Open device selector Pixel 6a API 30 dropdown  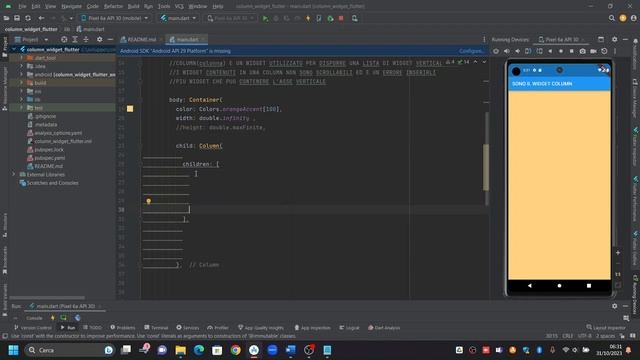tap(115, 18)
